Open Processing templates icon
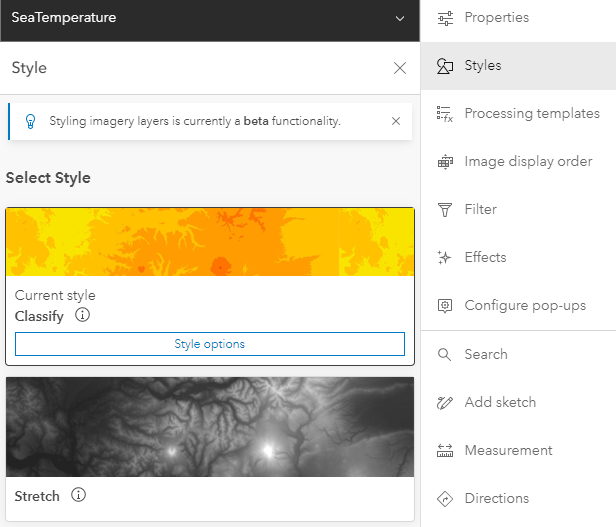 [446, 114]
